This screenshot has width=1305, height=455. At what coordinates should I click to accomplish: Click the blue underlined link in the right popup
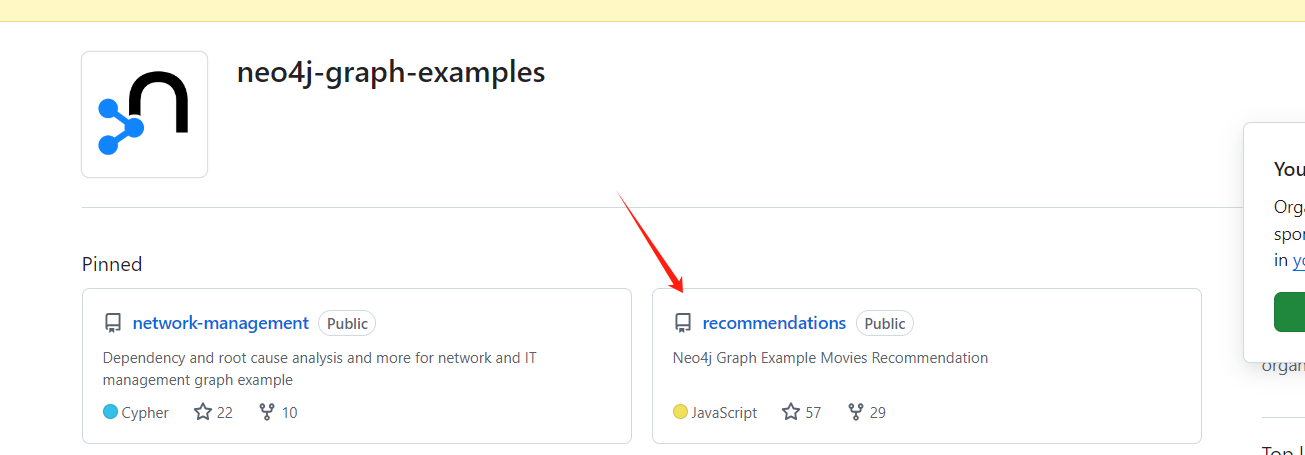coord(1298,260)
